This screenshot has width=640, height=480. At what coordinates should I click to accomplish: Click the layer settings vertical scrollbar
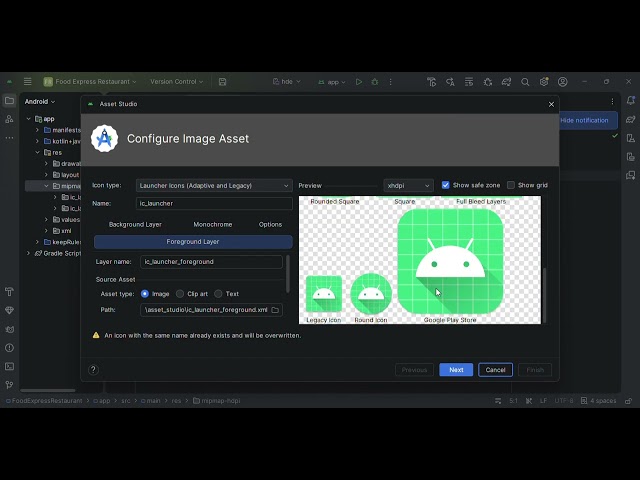click(x=288, y=274)
